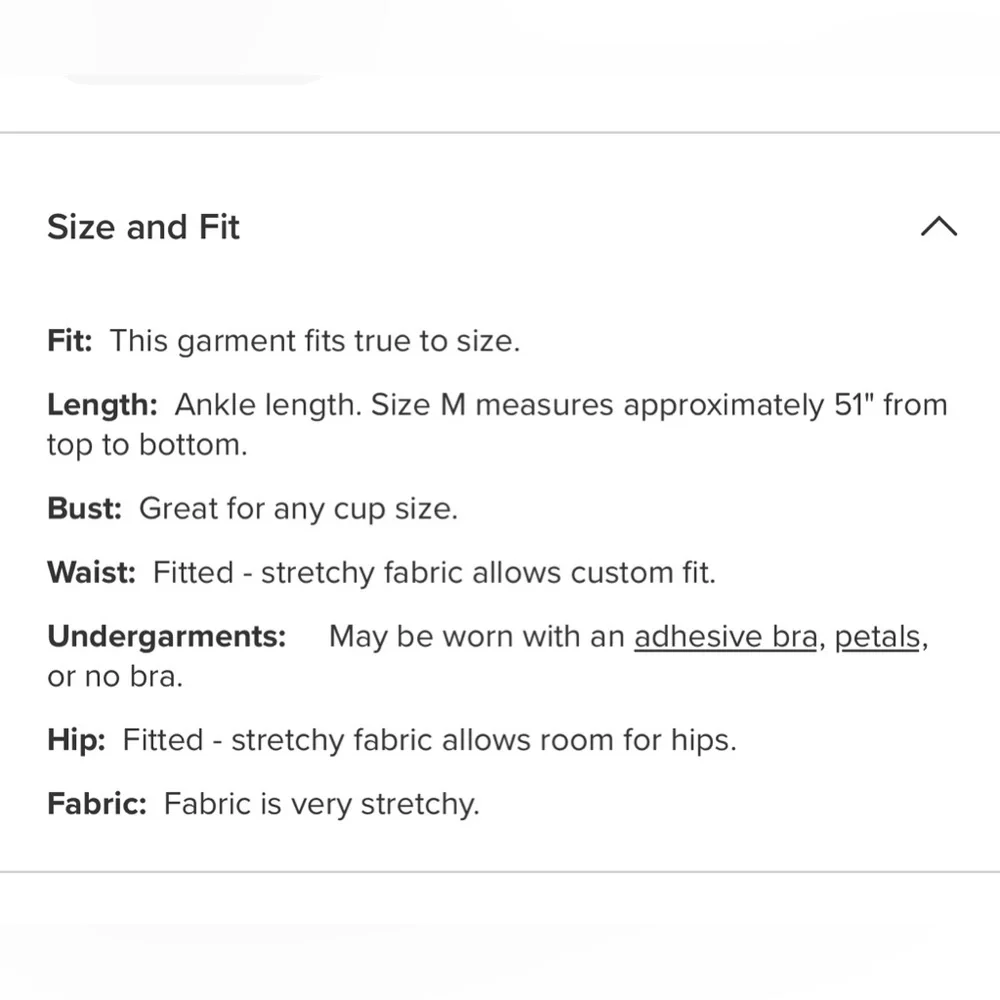Click "This garment fits true to size" text
1000x1000 pixels.
pyautogui.click(x=315, y=341)
